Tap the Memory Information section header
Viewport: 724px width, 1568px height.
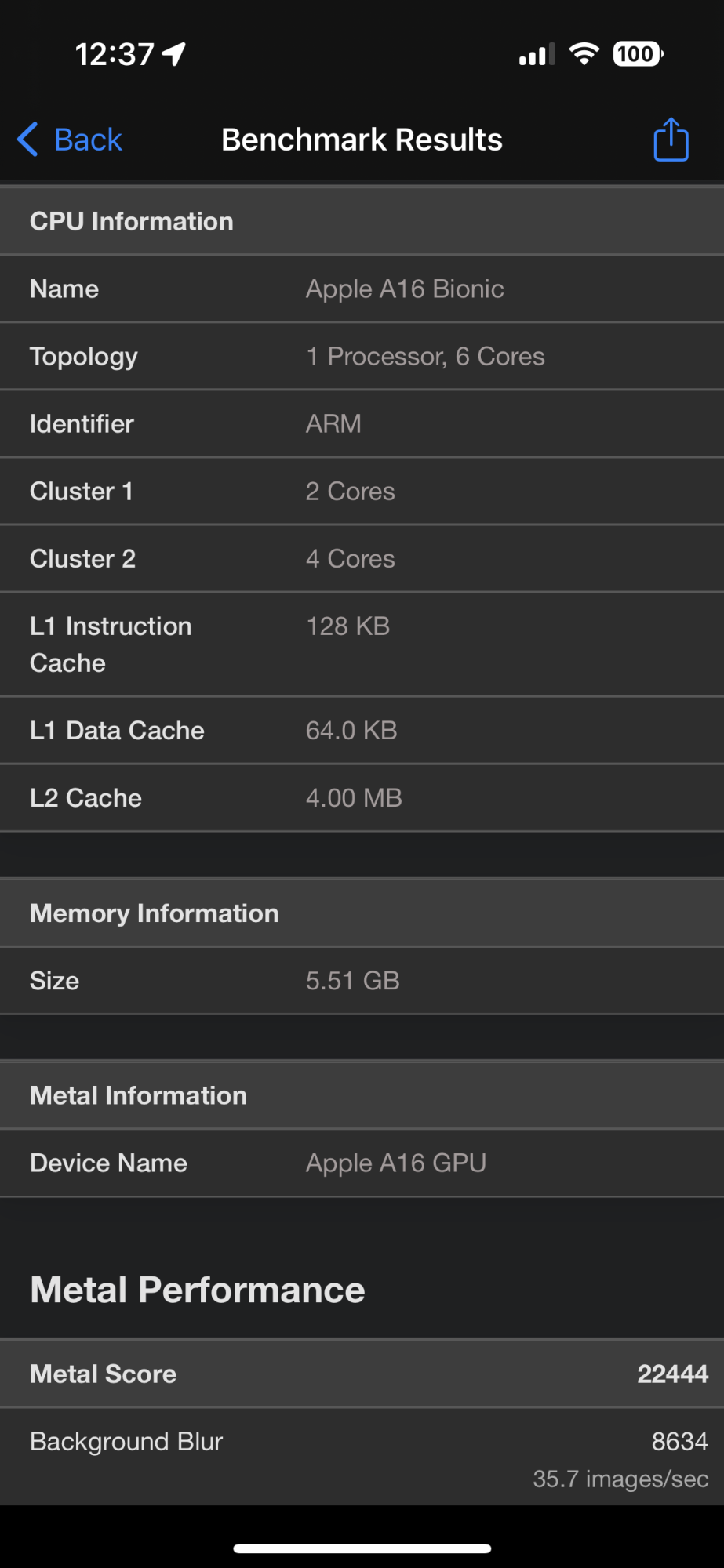[362, 913]
